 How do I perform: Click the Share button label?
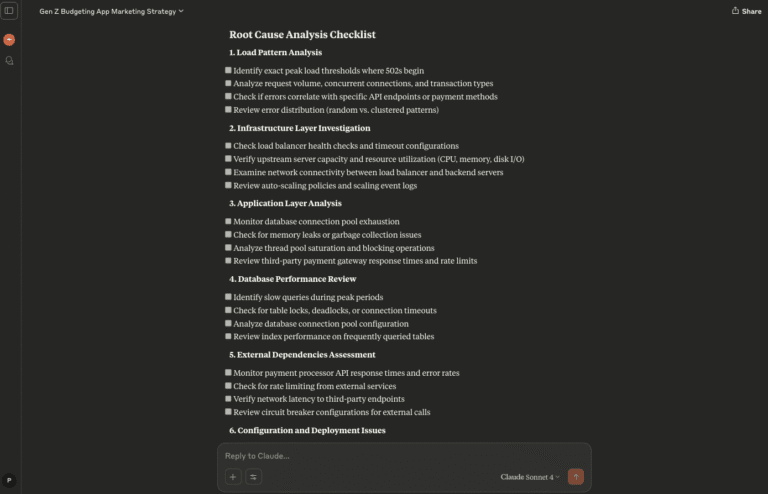[x=751, y=11]
